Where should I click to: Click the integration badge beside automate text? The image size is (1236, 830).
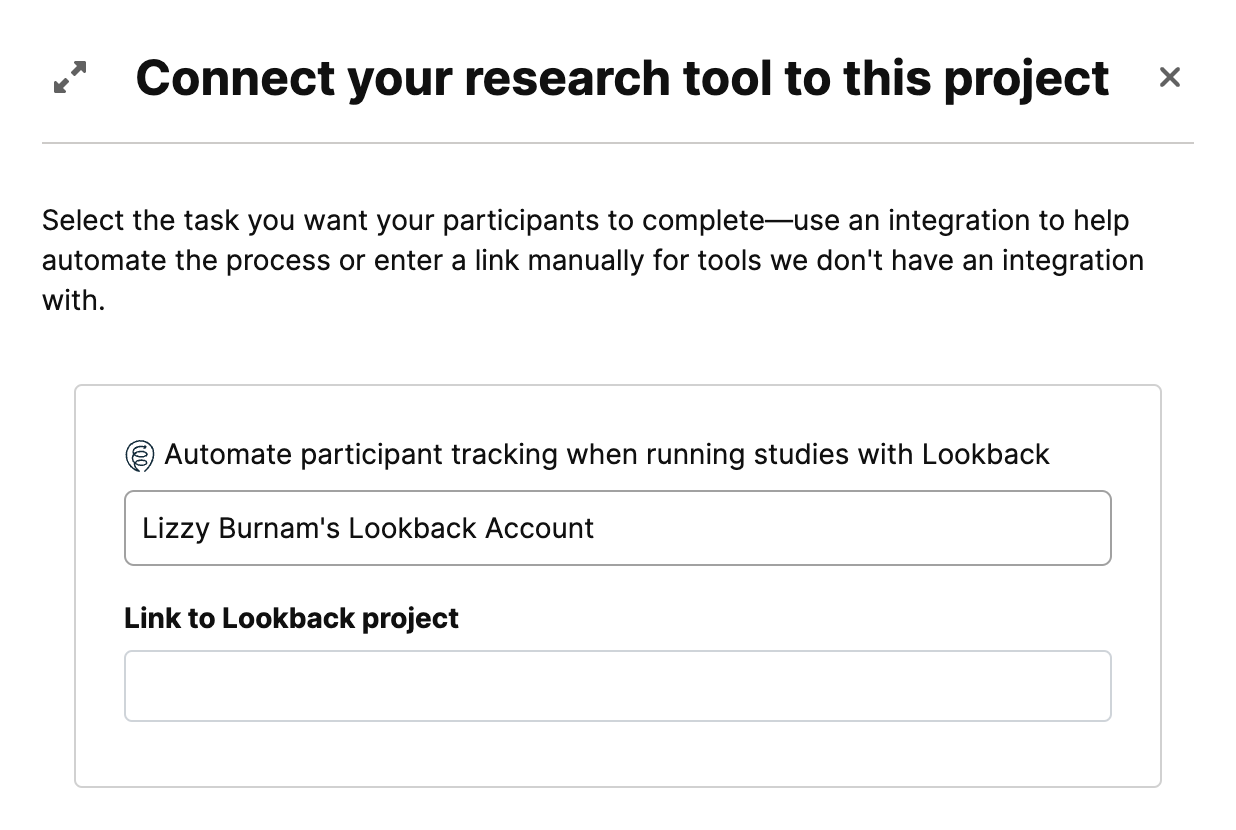141,454
